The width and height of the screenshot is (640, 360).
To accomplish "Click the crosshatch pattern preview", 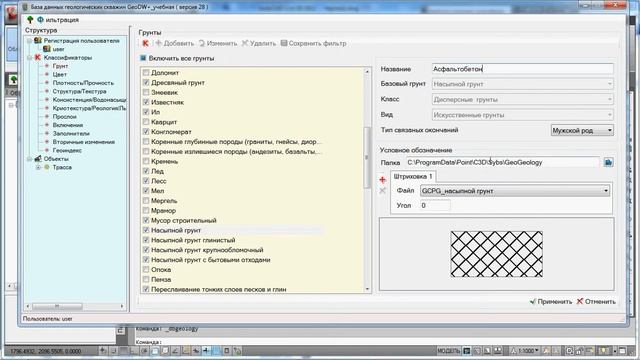I will point(496,254).
